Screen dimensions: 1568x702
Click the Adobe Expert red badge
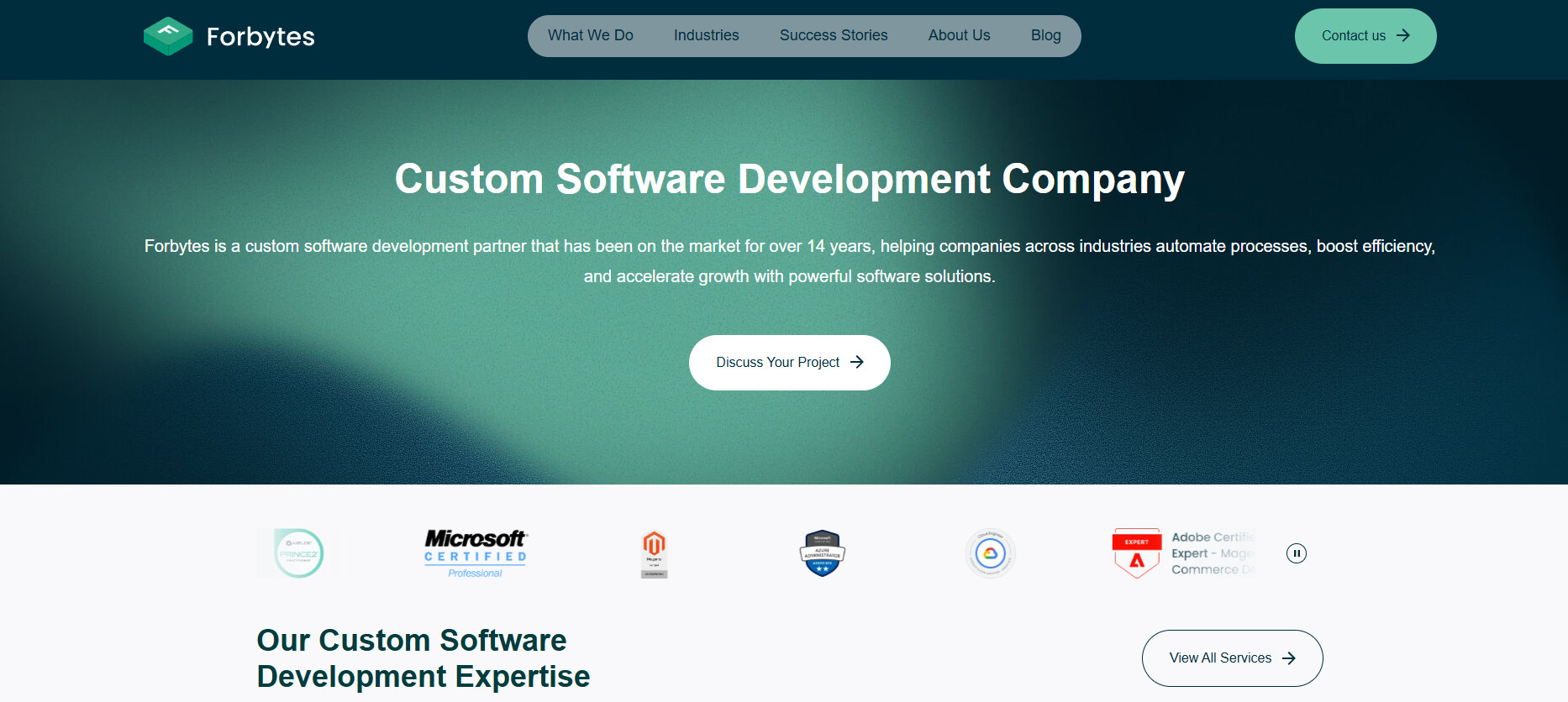coord(1137,553)
